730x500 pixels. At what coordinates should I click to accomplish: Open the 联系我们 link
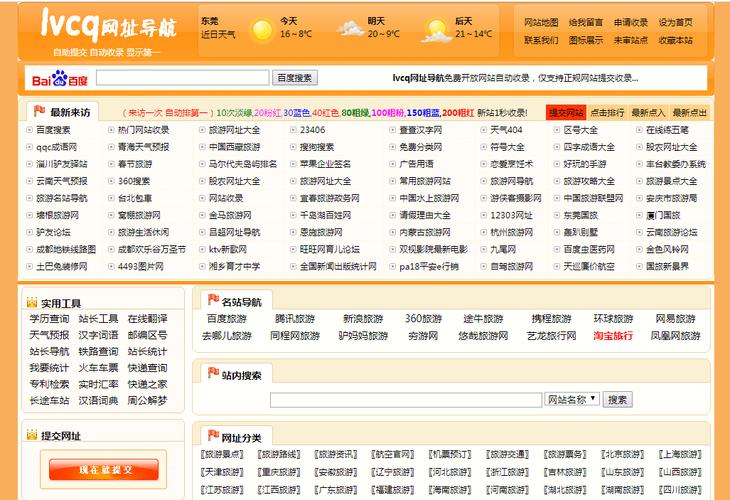point(541,41)
